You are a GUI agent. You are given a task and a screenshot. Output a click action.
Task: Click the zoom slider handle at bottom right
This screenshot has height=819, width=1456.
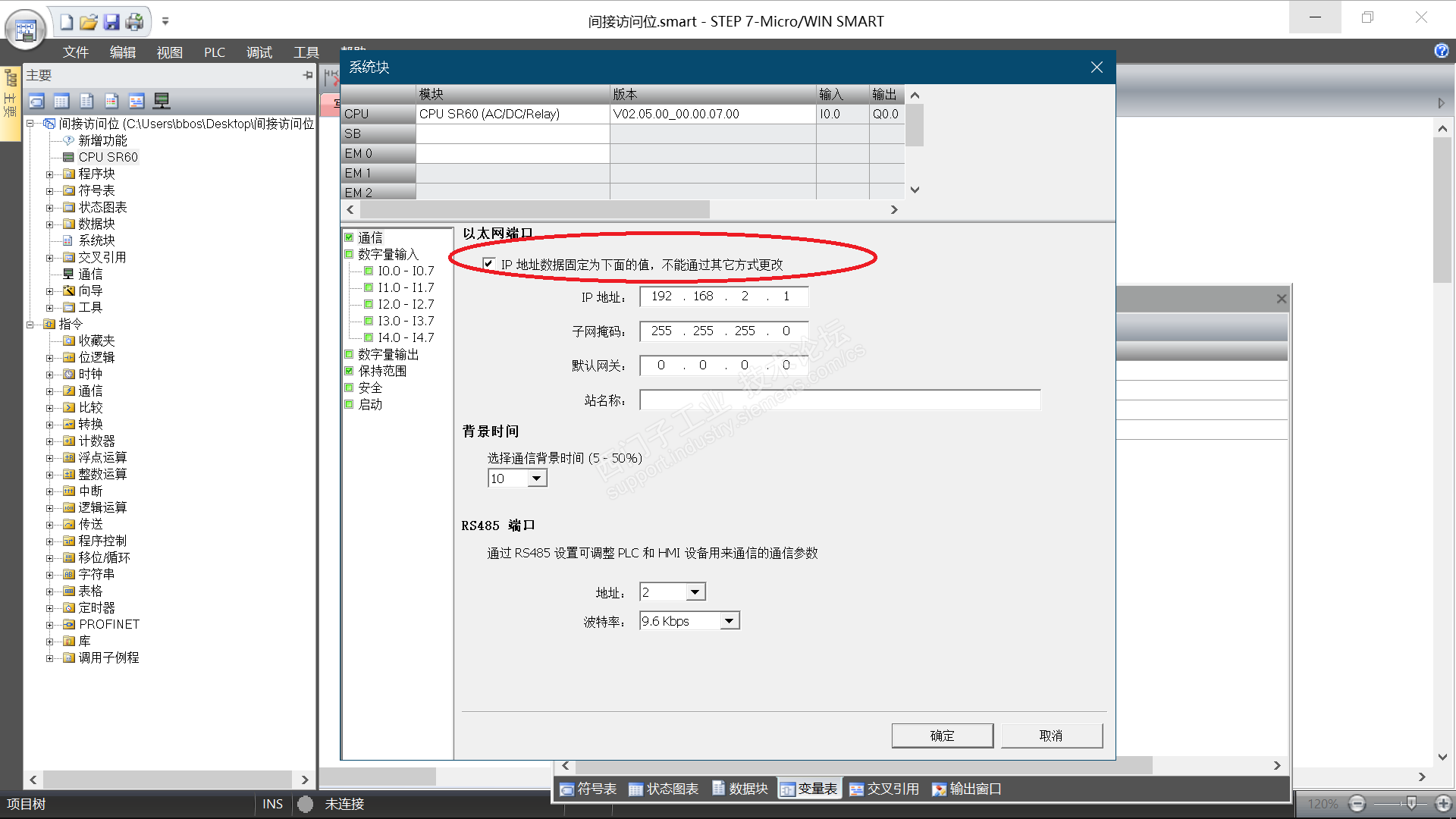tap(1410, 803)
